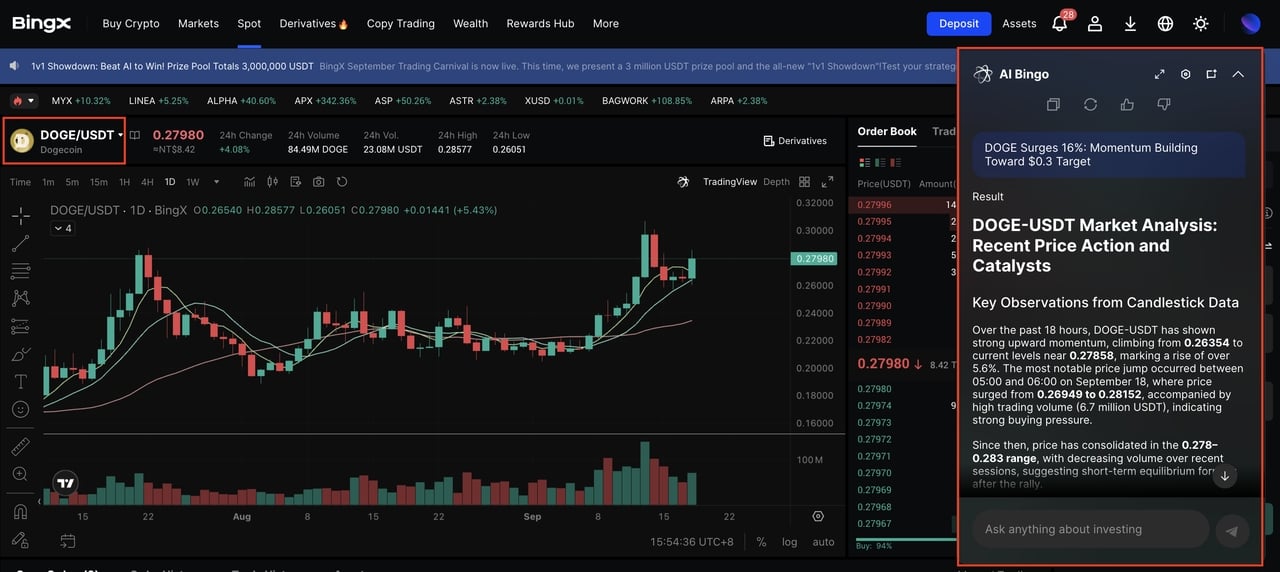Select the ruler measure tool
1280x572 pixels.
[20, 446]
